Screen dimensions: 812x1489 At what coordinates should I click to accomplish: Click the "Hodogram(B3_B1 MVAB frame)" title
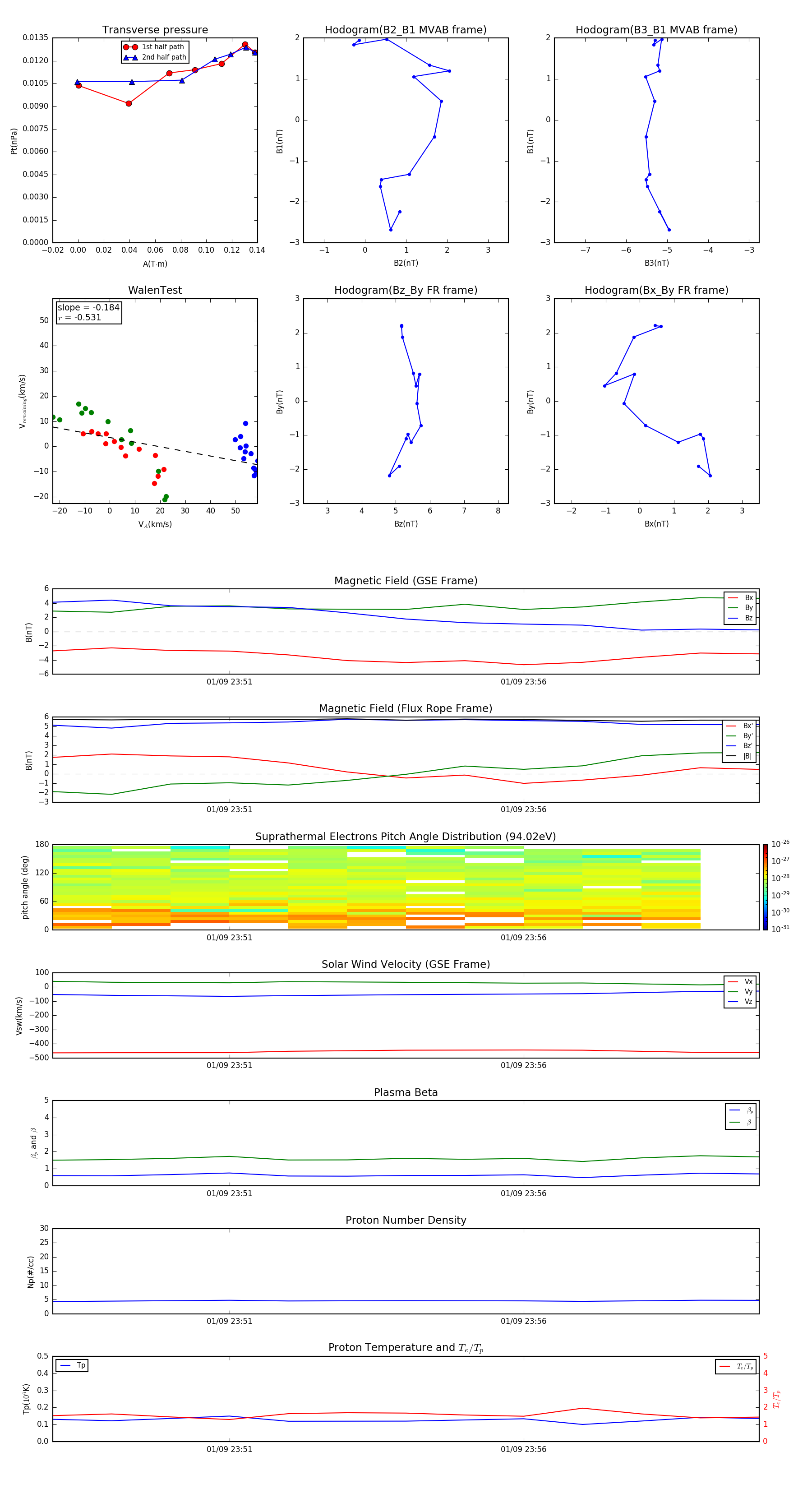(x=656, y=30)
